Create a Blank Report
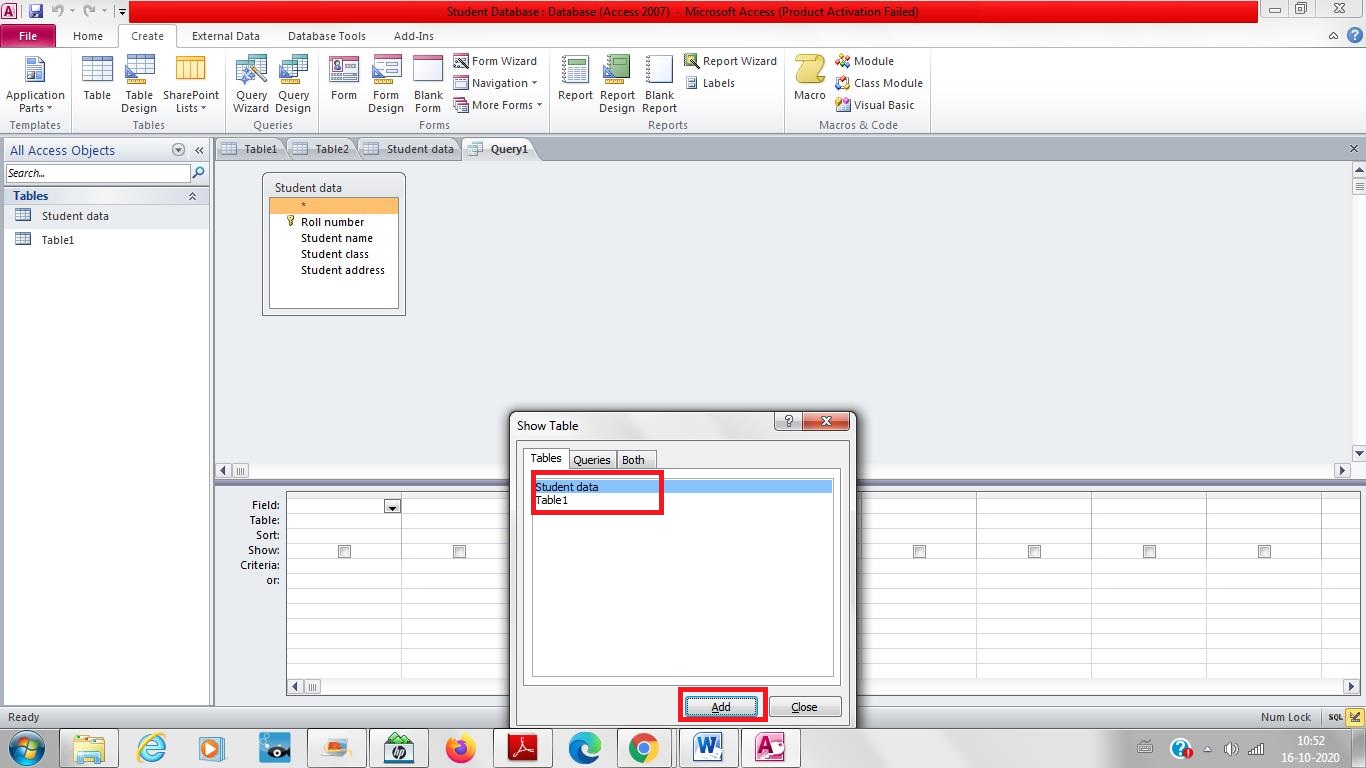Viewport: 1366px width, 768px height. [x=659, y=85]
